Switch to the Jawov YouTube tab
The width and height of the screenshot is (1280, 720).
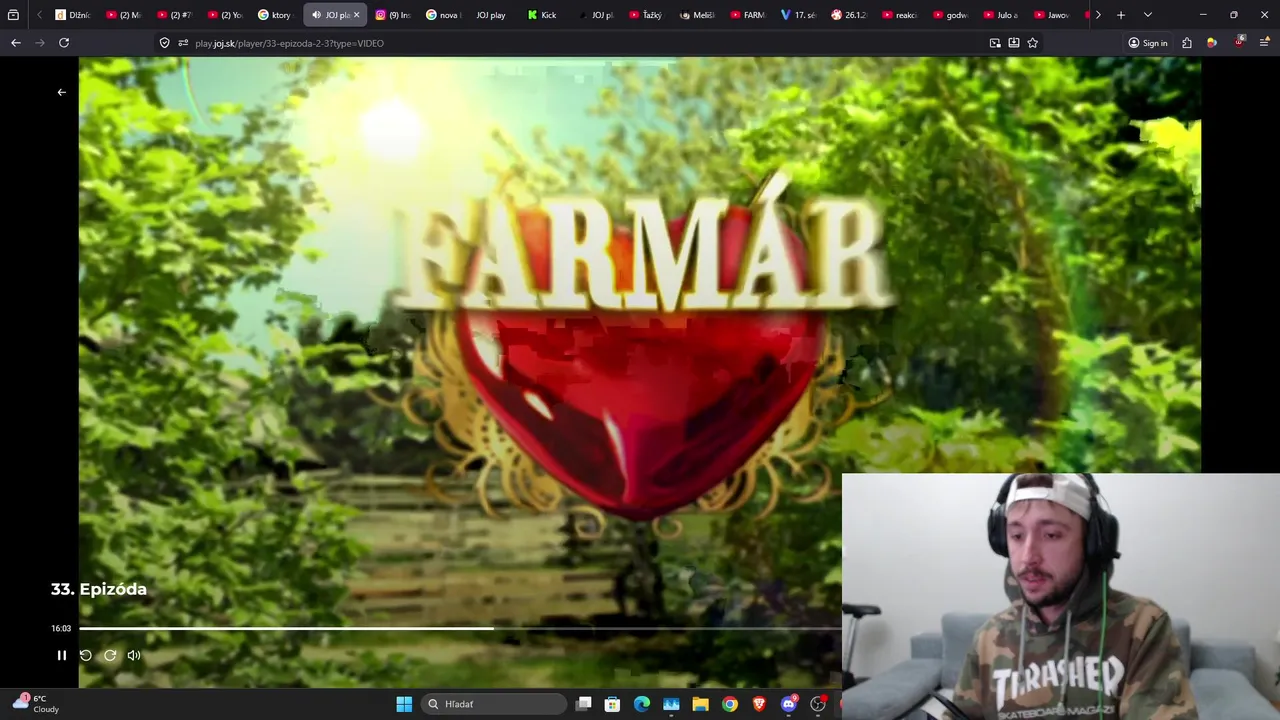click(x=1051, y=15)
